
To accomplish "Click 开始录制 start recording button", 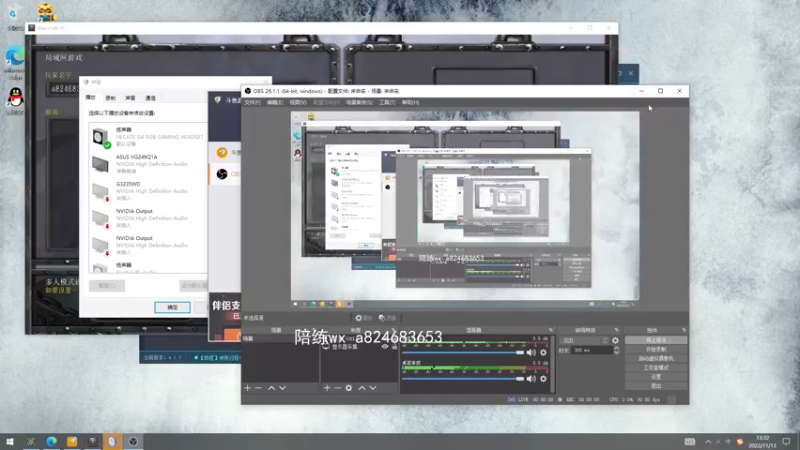I will point(656,349).
